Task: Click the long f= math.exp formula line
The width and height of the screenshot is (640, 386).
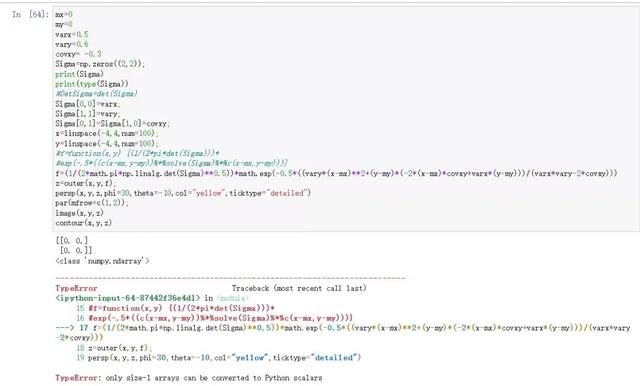Action: click(x=336, y=173)
